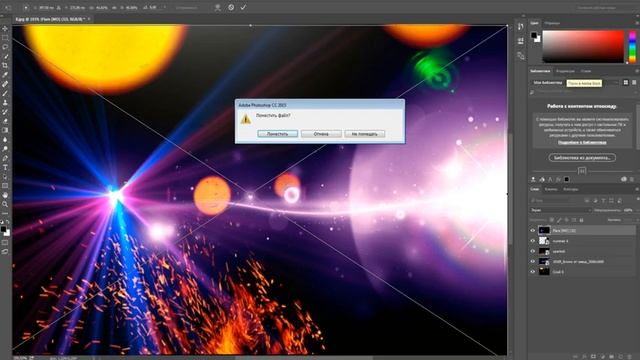Select the Eyedropper tool
Screen dimensions: 640x360
tap(5, 75)
